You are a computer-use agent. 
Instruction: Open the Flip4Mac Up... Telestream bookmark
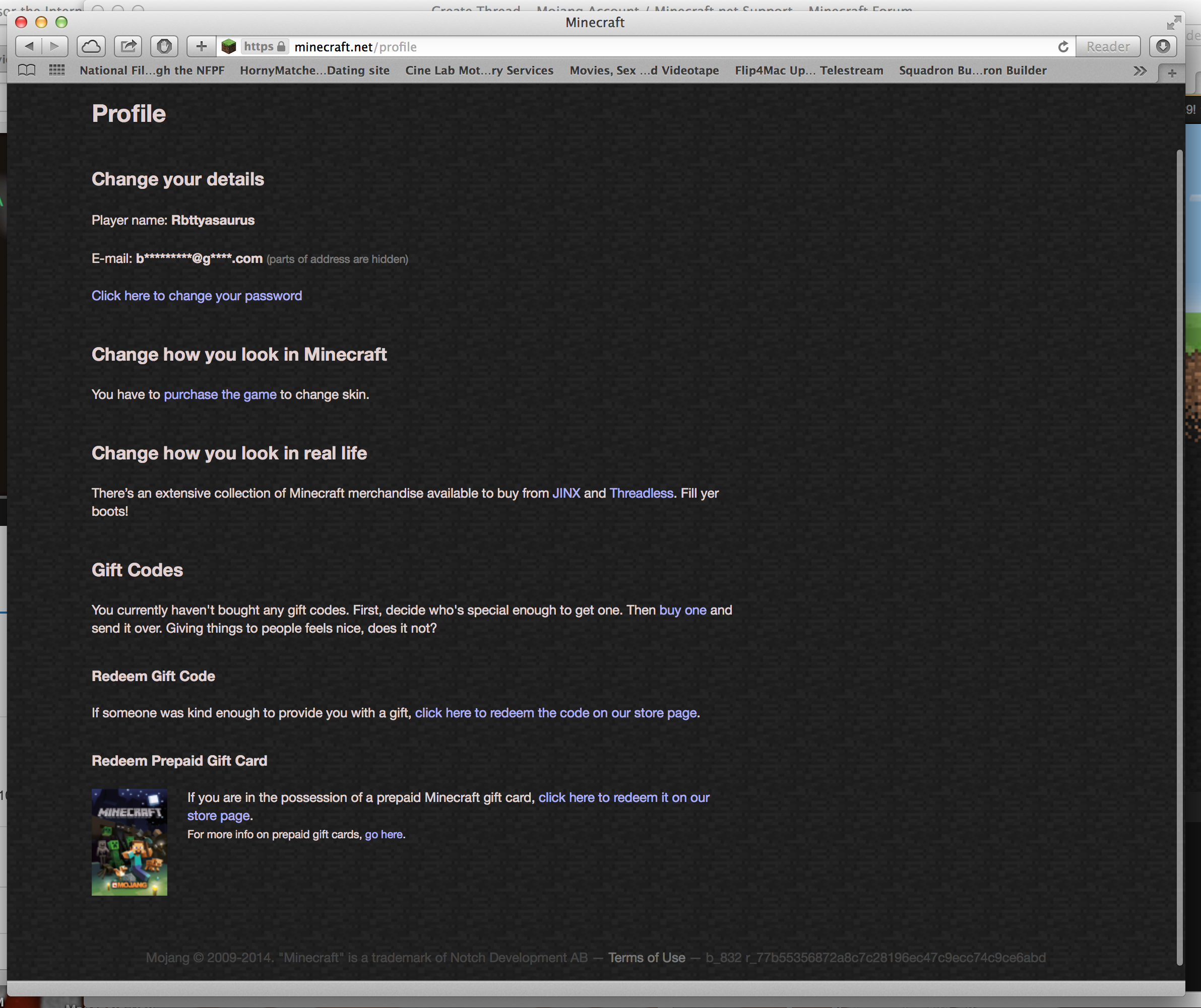click(x=809, y=71)
